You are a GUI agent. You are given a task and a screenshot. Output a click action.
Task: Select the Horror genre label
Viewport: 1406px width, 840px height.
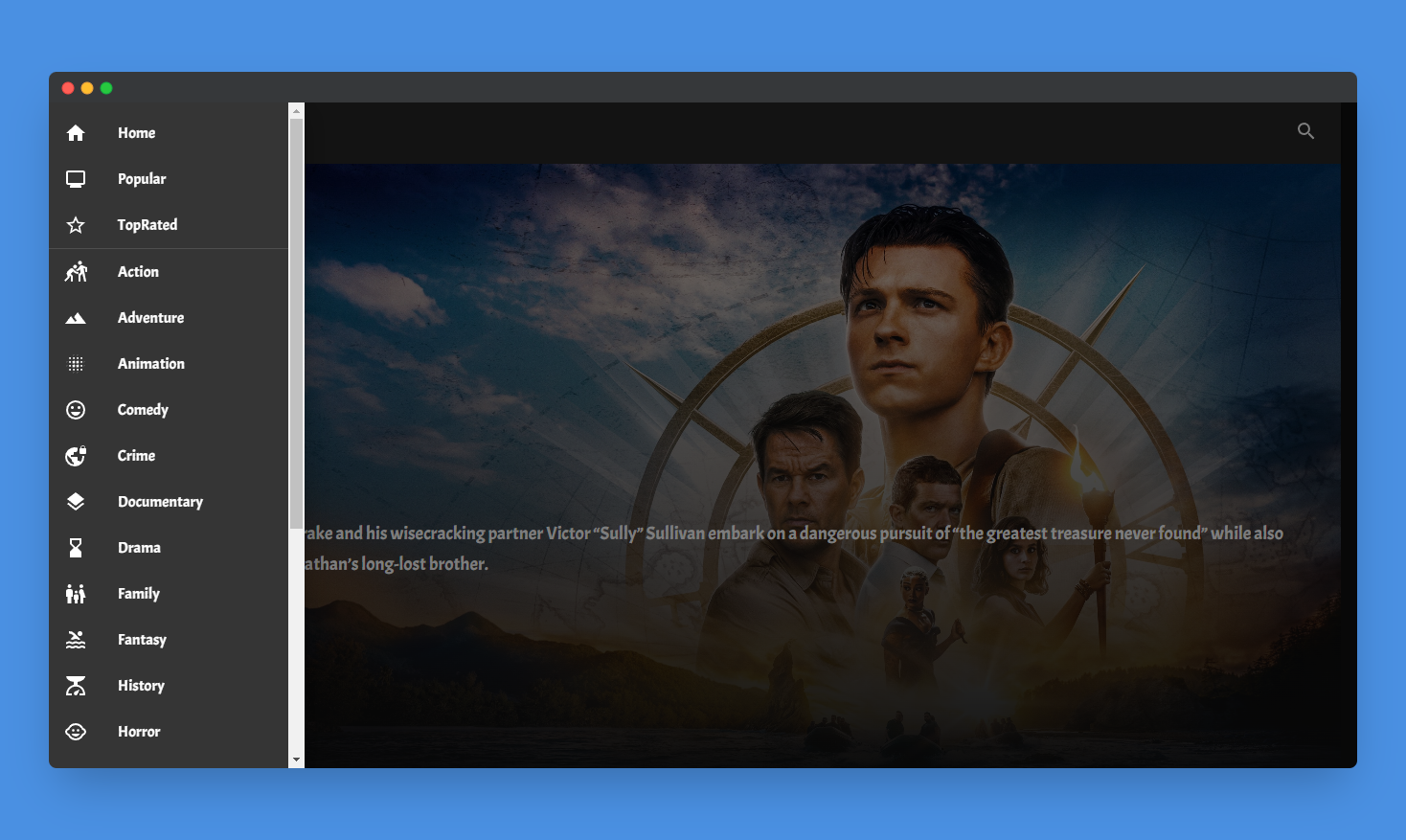(139, 732)
